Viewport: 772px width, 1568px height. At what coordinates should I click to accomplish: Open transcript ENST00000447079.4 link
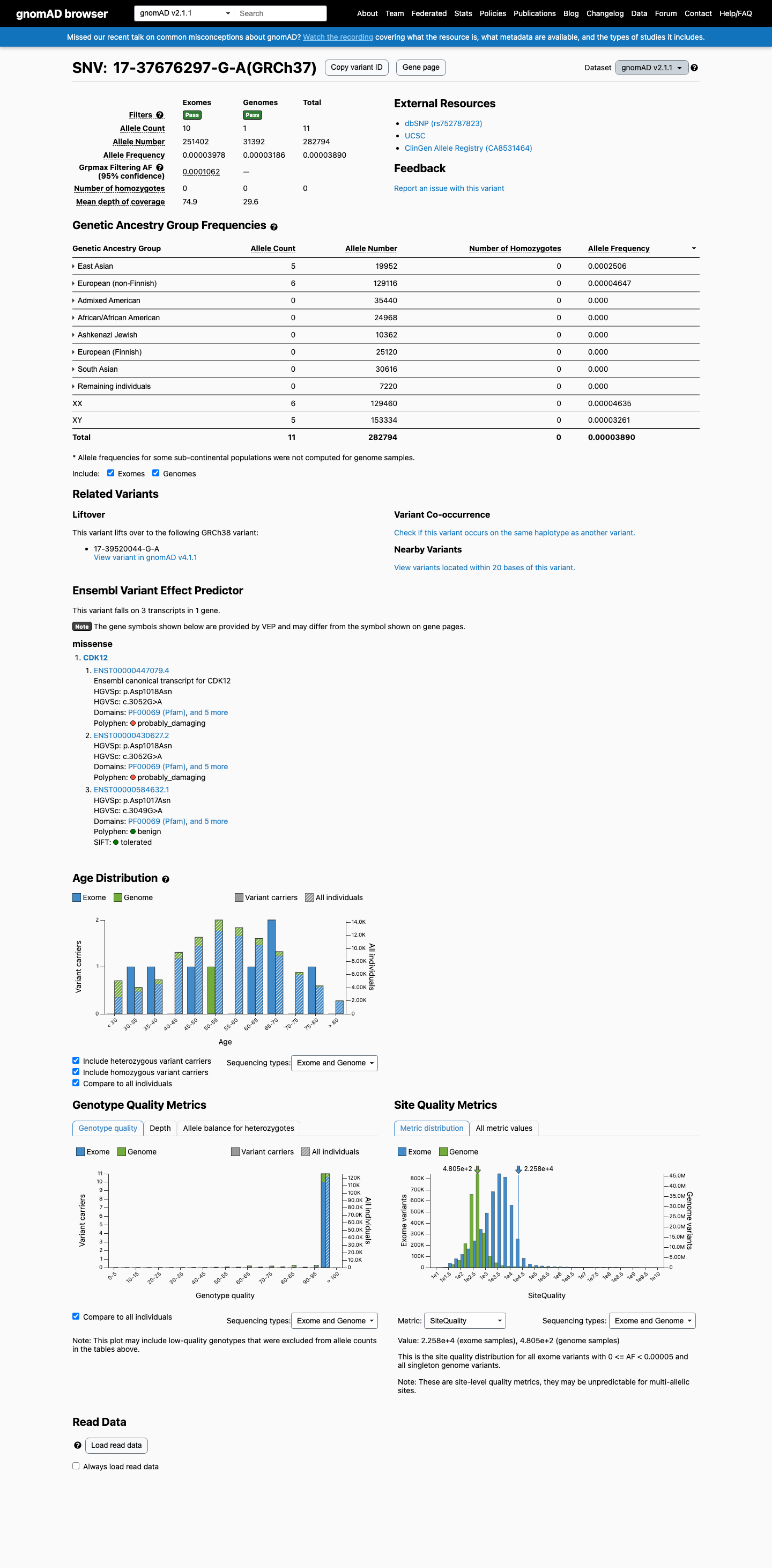pos(131,670)
